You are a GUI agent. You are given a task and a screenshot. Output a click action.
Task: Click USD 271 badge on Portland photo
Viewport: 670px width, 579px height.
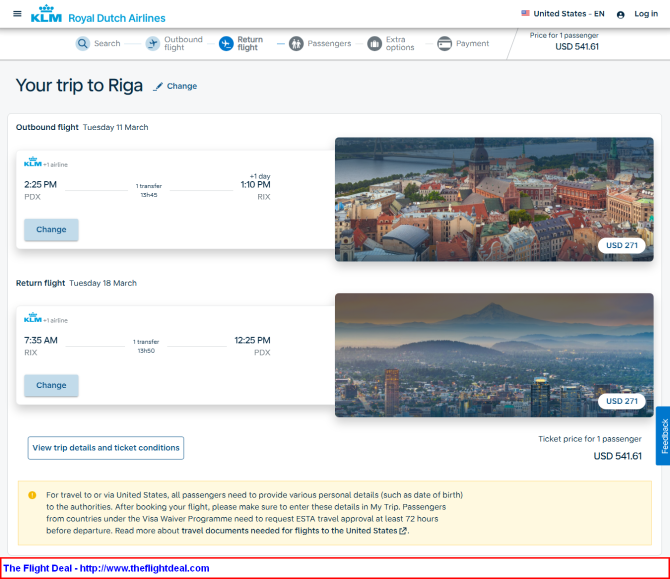pos(622,401)
